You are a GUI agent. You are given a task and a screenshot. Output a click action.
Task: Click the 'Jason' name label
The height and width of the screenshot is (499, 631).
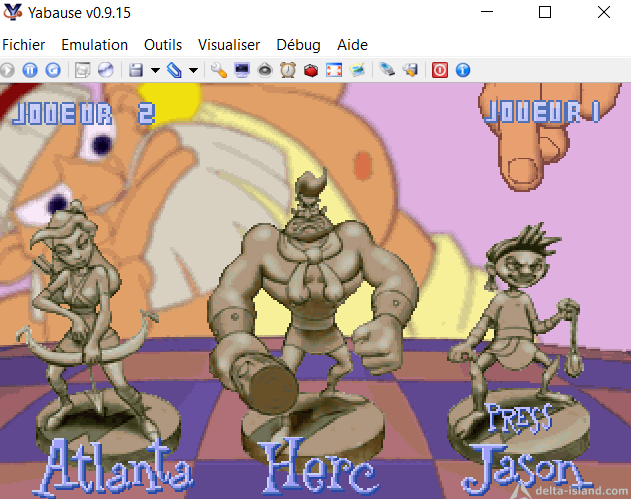[x=527, y=469]
